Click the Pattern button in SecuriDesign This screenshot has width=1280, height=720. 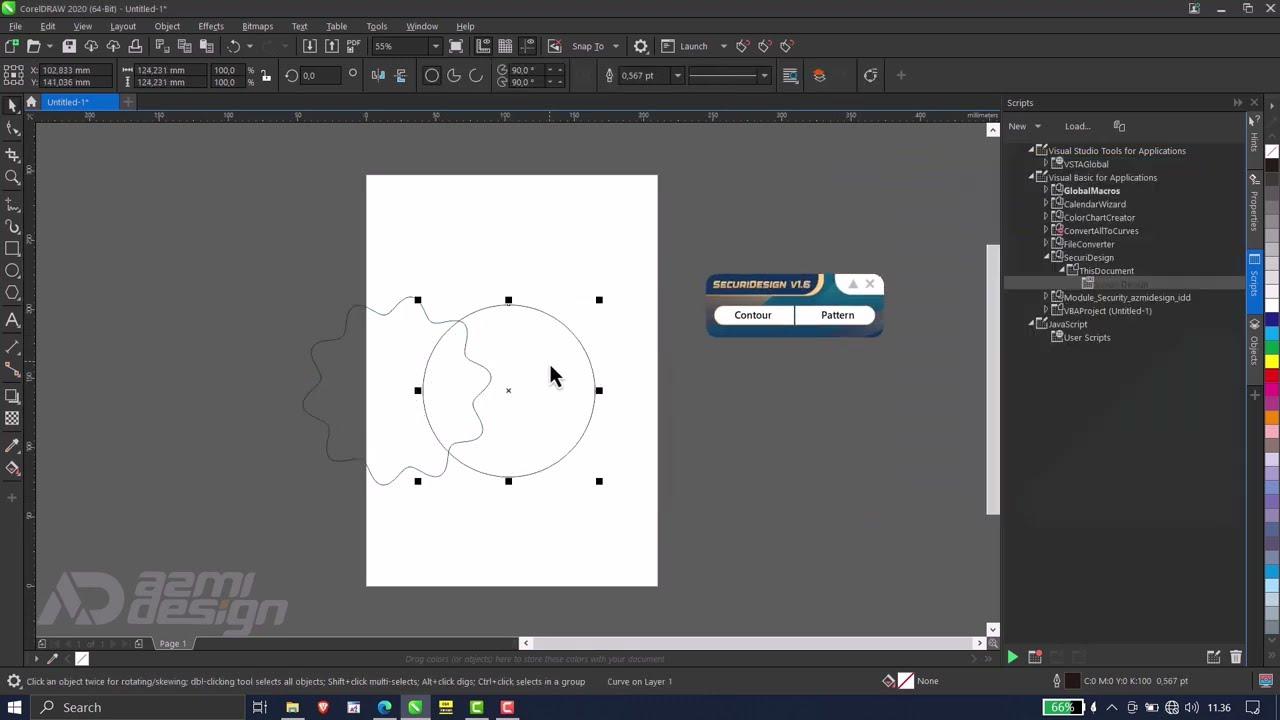tap(837, 315)
